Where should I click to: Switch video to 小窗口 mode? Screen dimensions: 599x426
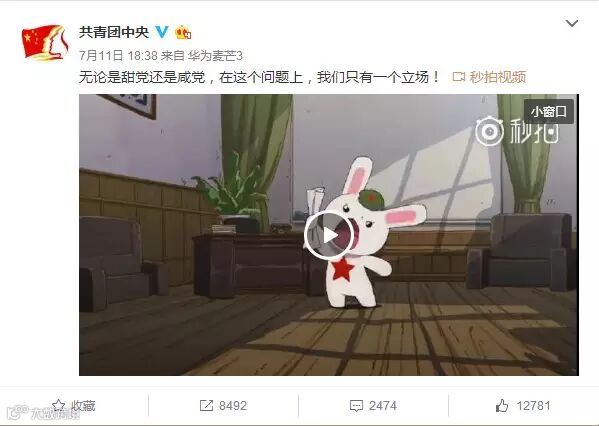(x=549, y=112)
